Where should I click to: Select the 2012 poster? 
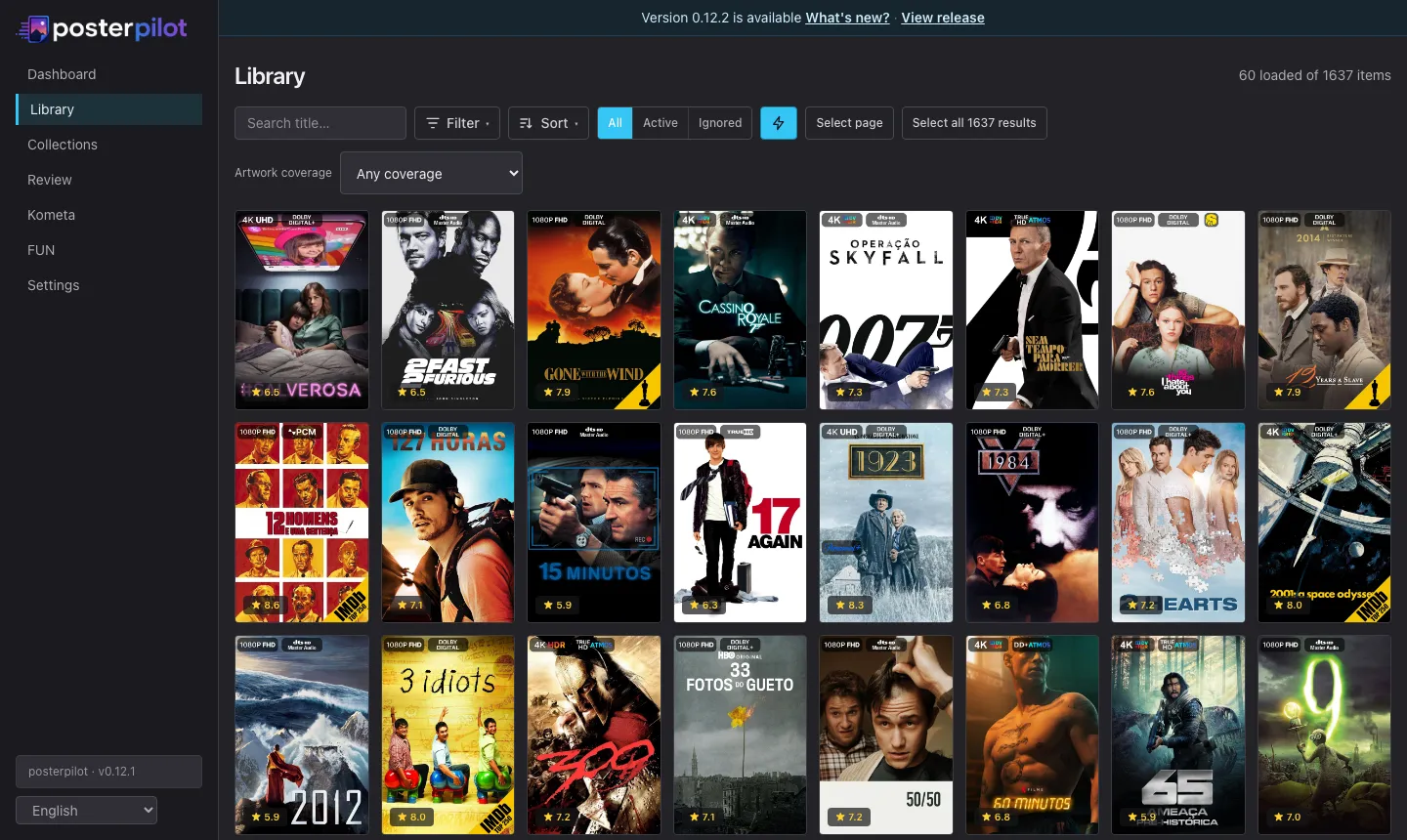(x=302, y=735)
